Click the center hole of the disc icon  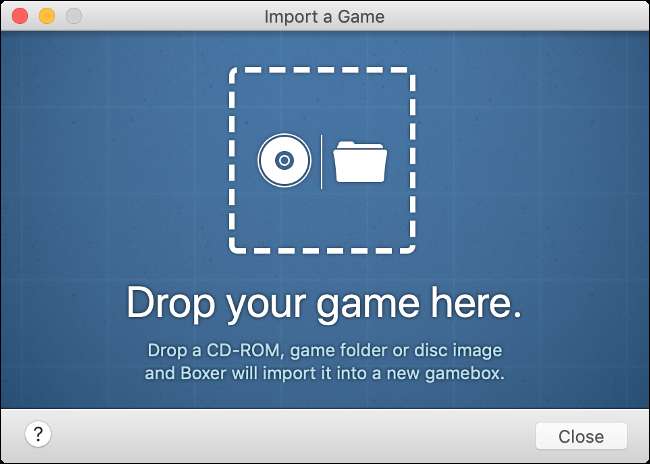click(284, 160)
